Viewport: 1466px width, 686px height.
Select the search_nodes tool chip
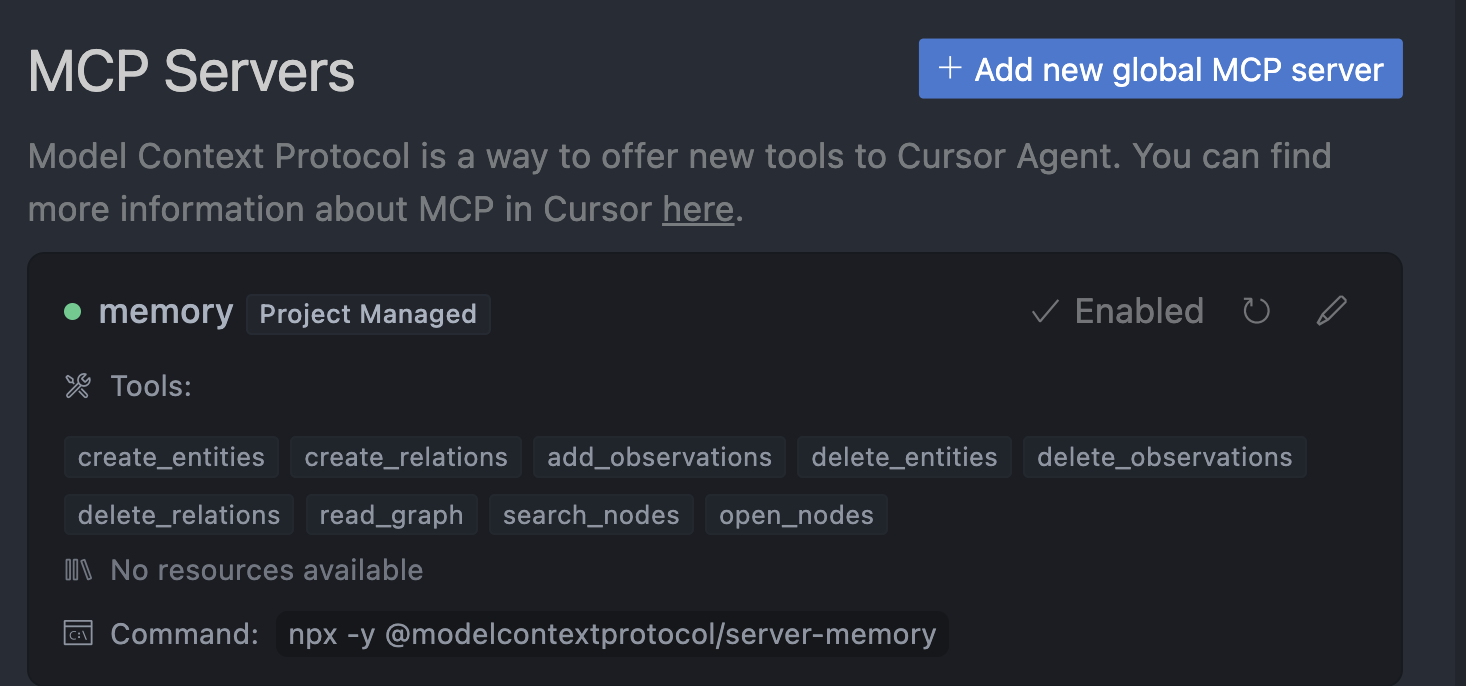click(591, 515)
